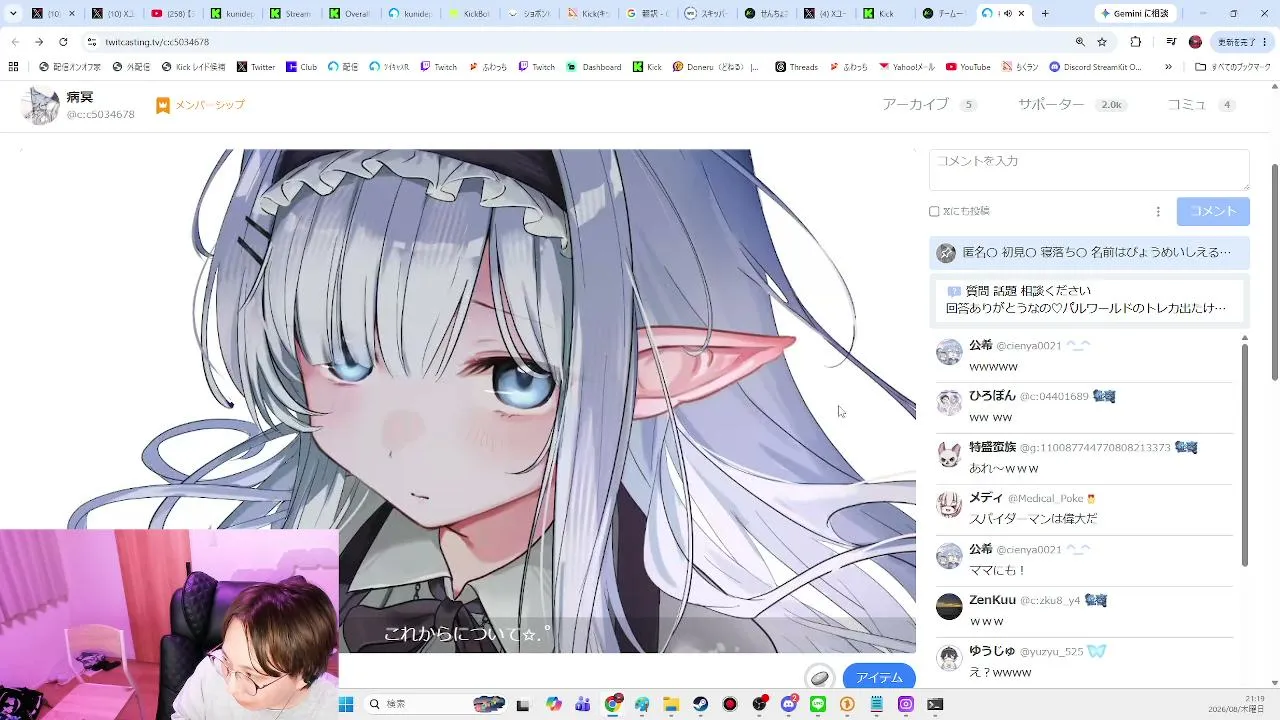Click the 更新を完了 update button
Image resolution: width=1280 pixels, height=720 pixels.
pyautogui.click(x=1241, y=42)
